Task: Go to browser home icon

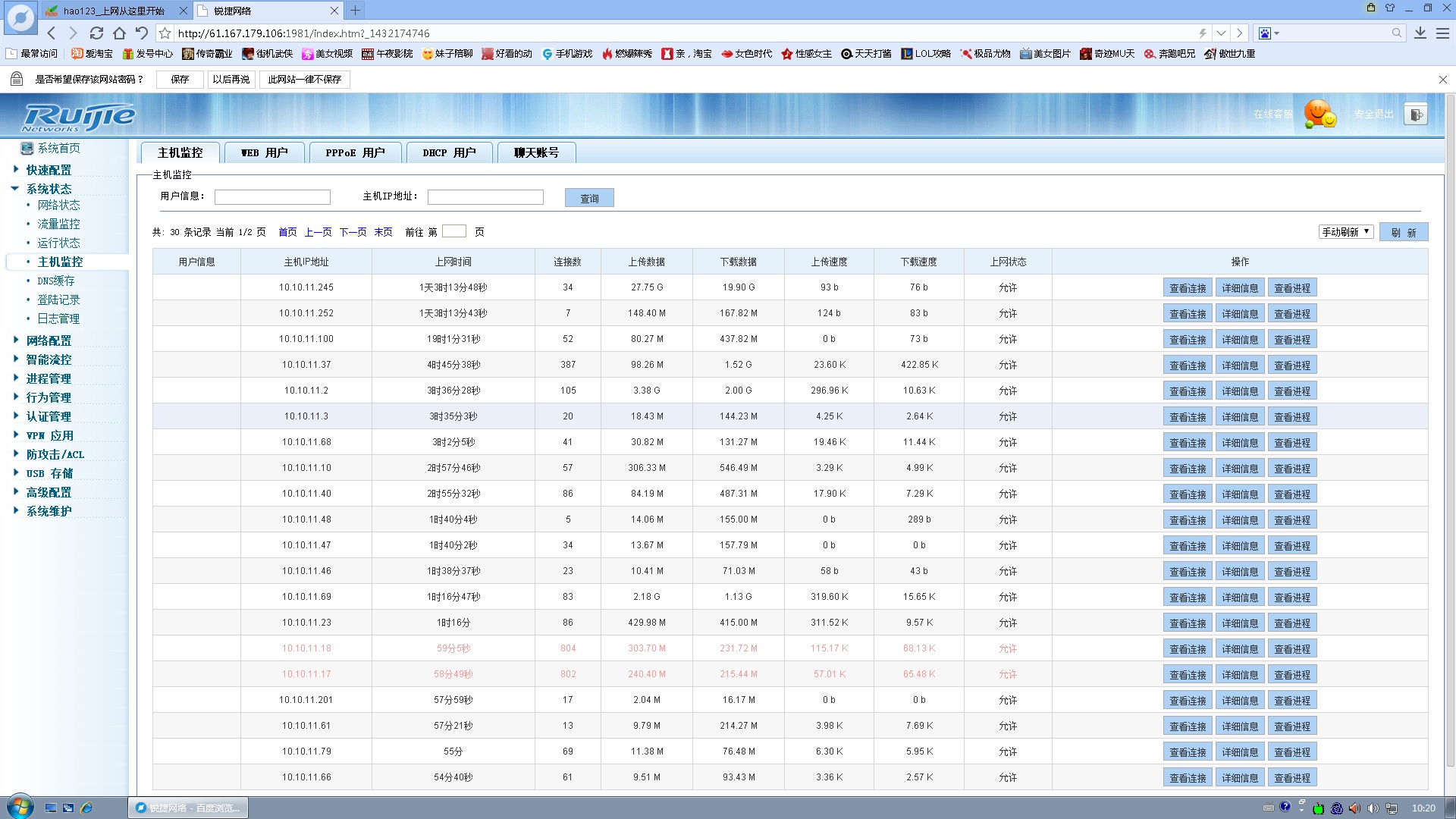Action: pyautogui.click(x=119, y=33)
